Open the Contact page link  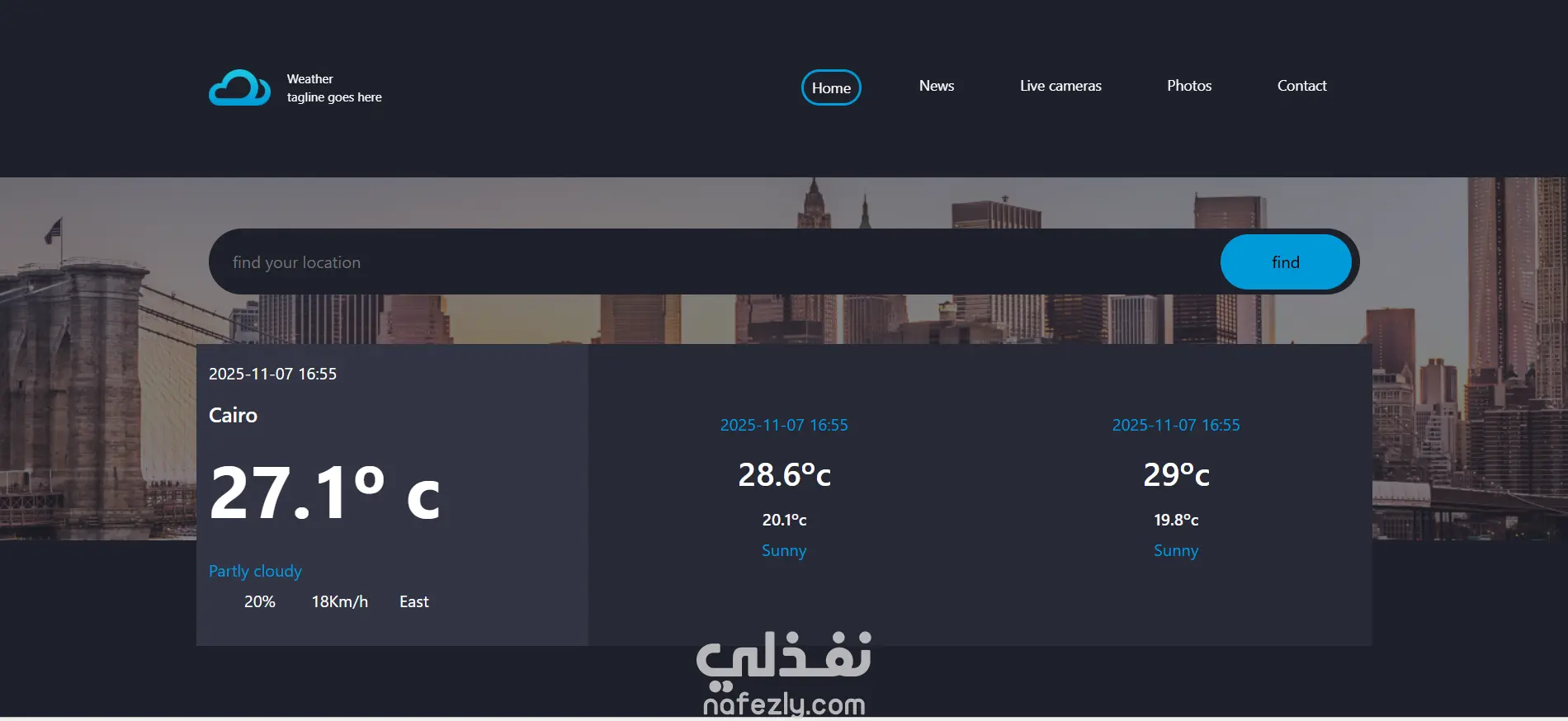1302,86
